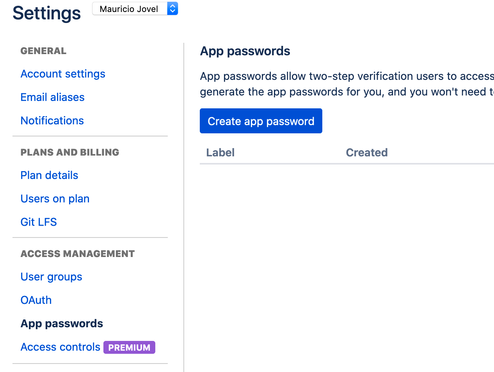Open Notifications settings

click(x=52, y=120)
